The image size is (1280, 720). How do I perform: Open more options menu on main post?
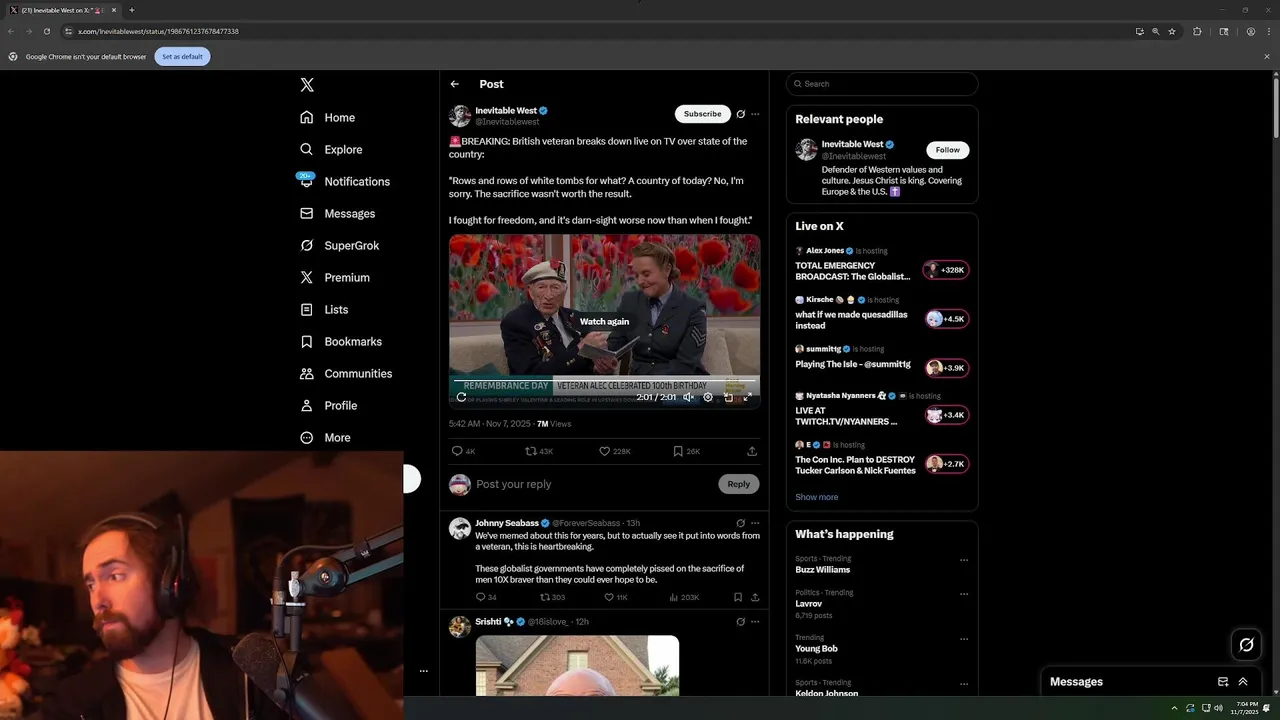point(755,114)
